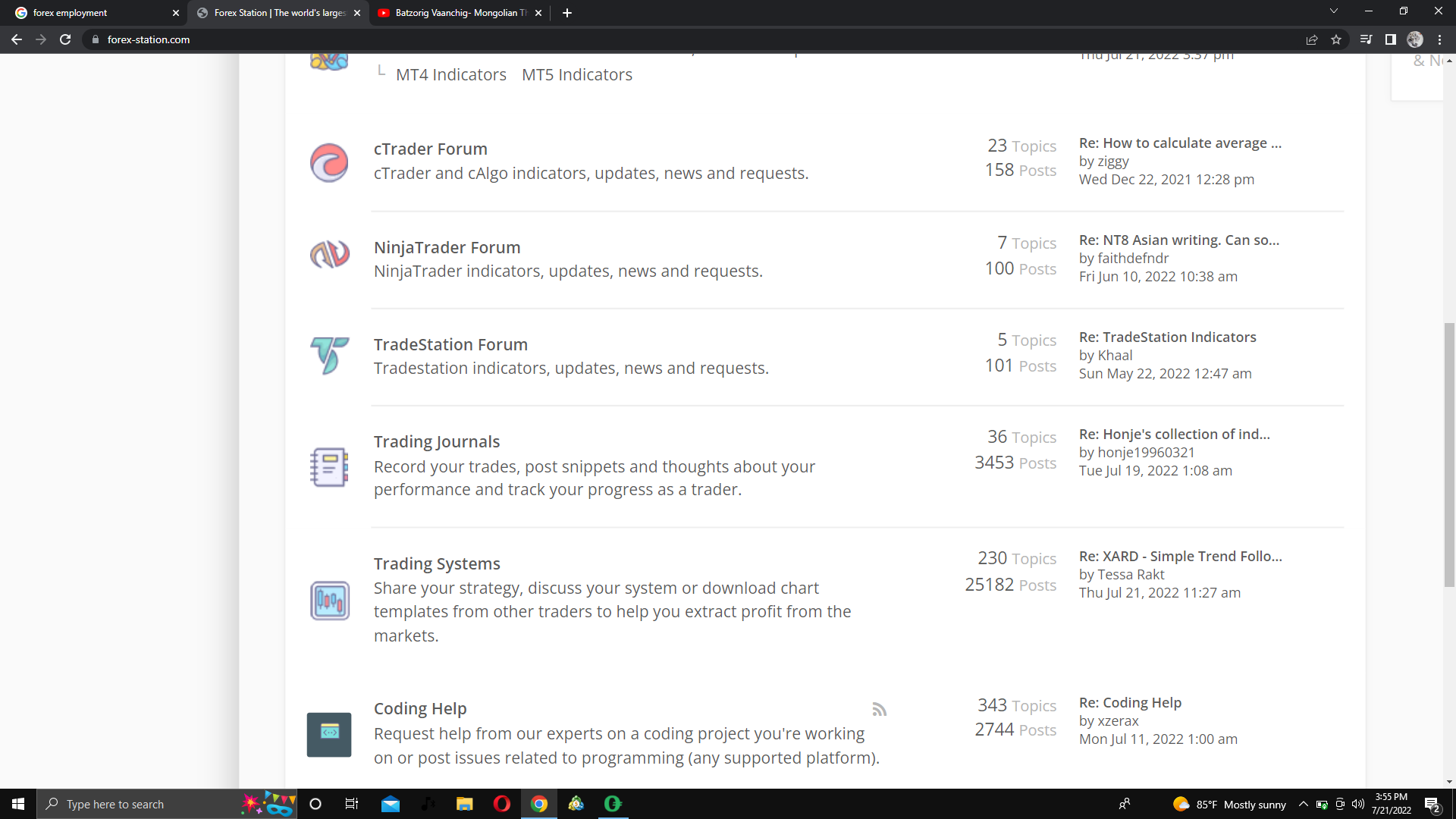This screenshot has width=1456, height=819.
Task: Click the share page icon in address bar
Action: 1312,39
